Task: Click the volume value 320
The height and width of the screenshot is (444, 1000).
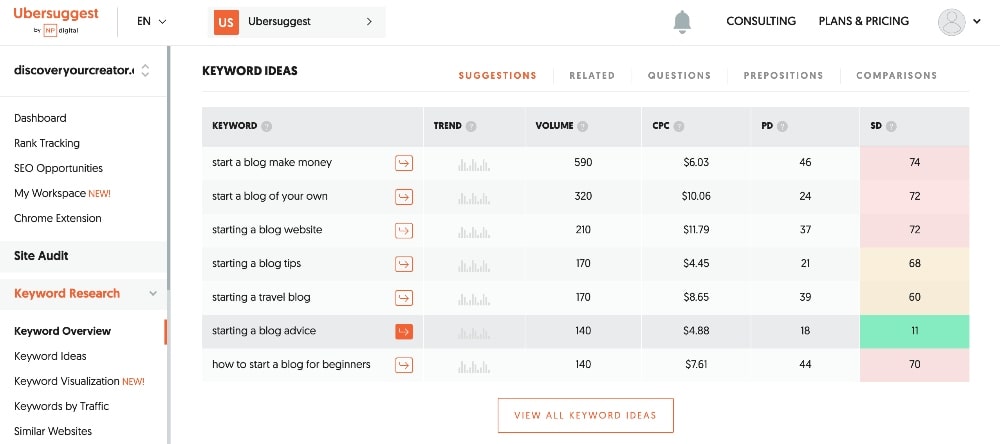Action: pos(583,196)
